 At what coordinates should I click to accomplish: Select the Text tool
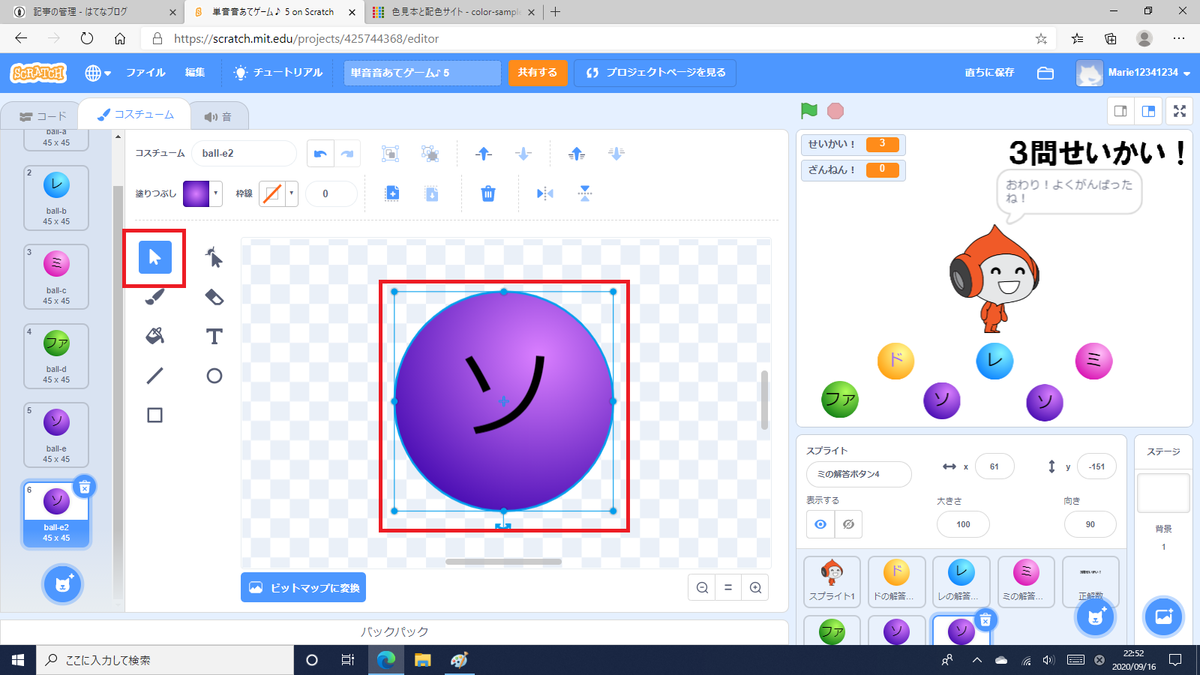[214, 336]
